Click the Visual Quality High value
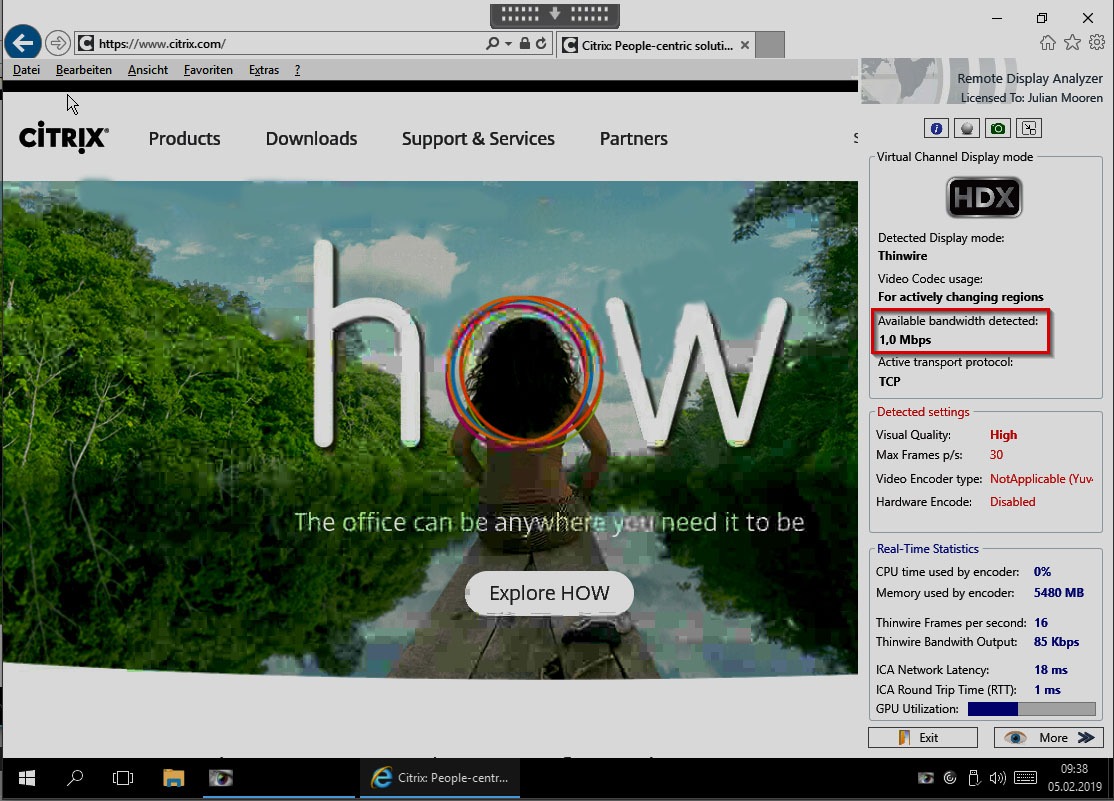 pos(1003,435)
